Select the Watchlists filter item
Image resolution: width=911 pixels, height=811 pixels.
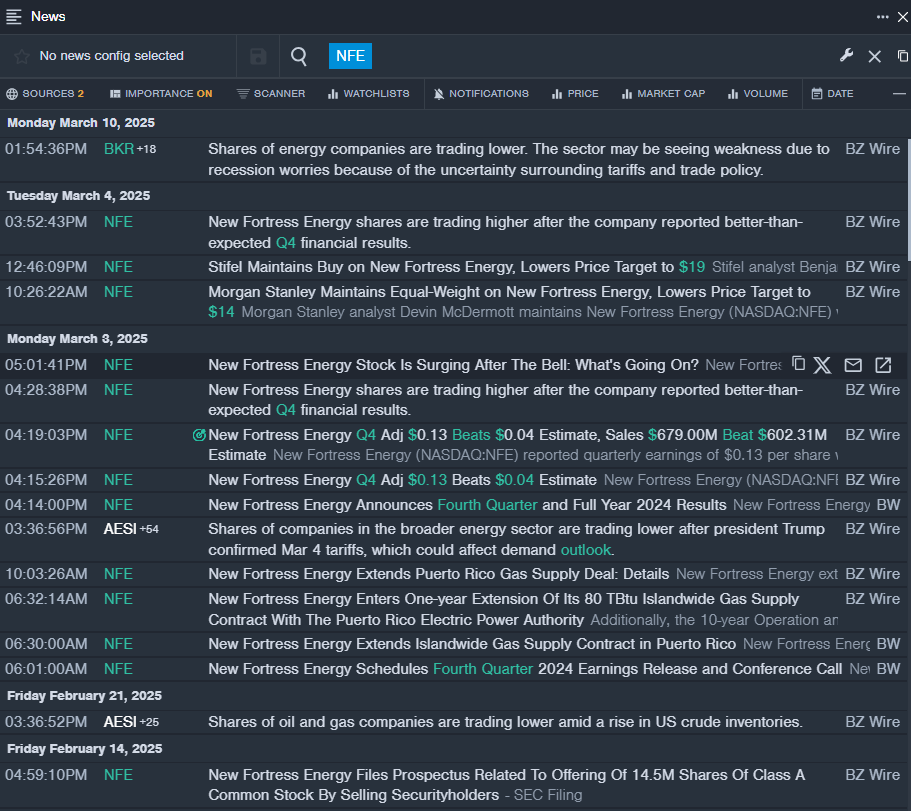(x=368, y=94)
